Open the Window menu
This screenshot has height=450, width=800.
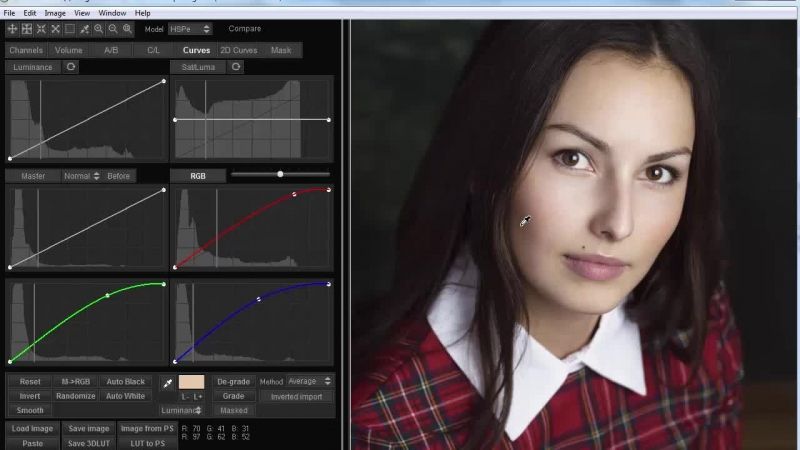click(x=112, y=13)
